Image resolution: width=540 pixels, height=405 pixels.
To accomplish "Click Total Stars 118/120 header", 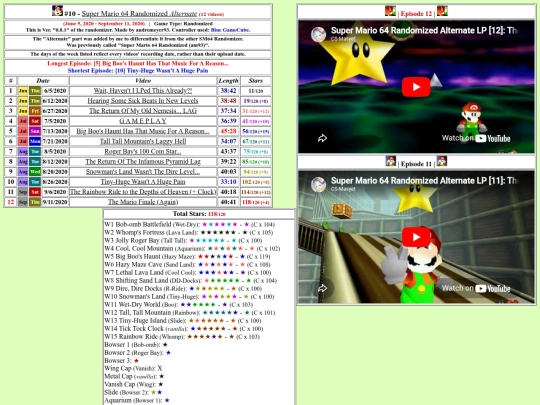I will click(x=199, y=214).
